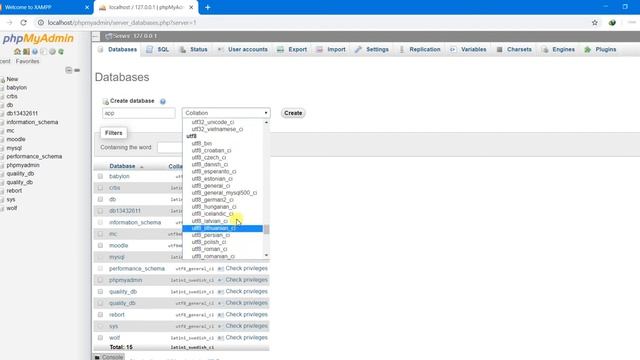This screenshot has height=360, width=640.
Task: Click the help icon beside Create database
Action: point(163,101)
